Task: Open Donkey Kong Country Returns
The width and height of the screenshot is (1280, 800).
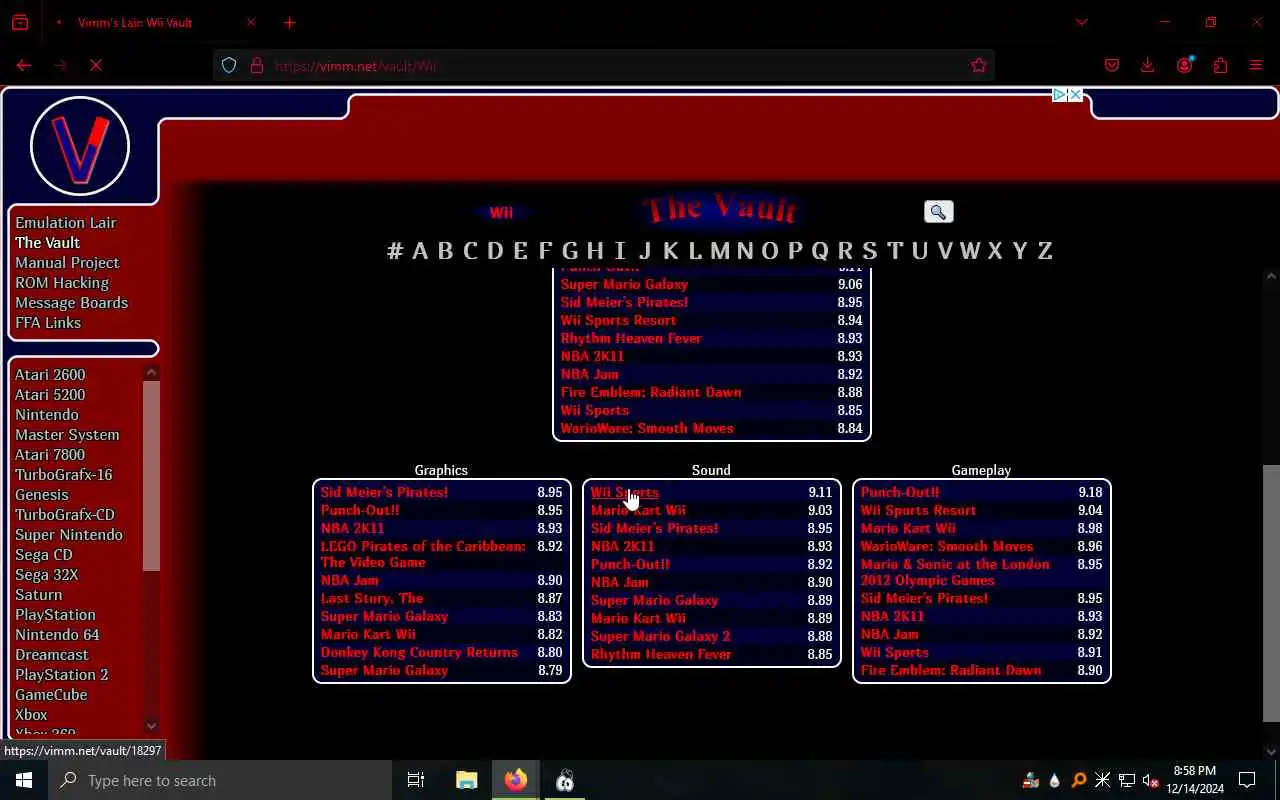Action: pyautogui.click(x=420, y=652)
